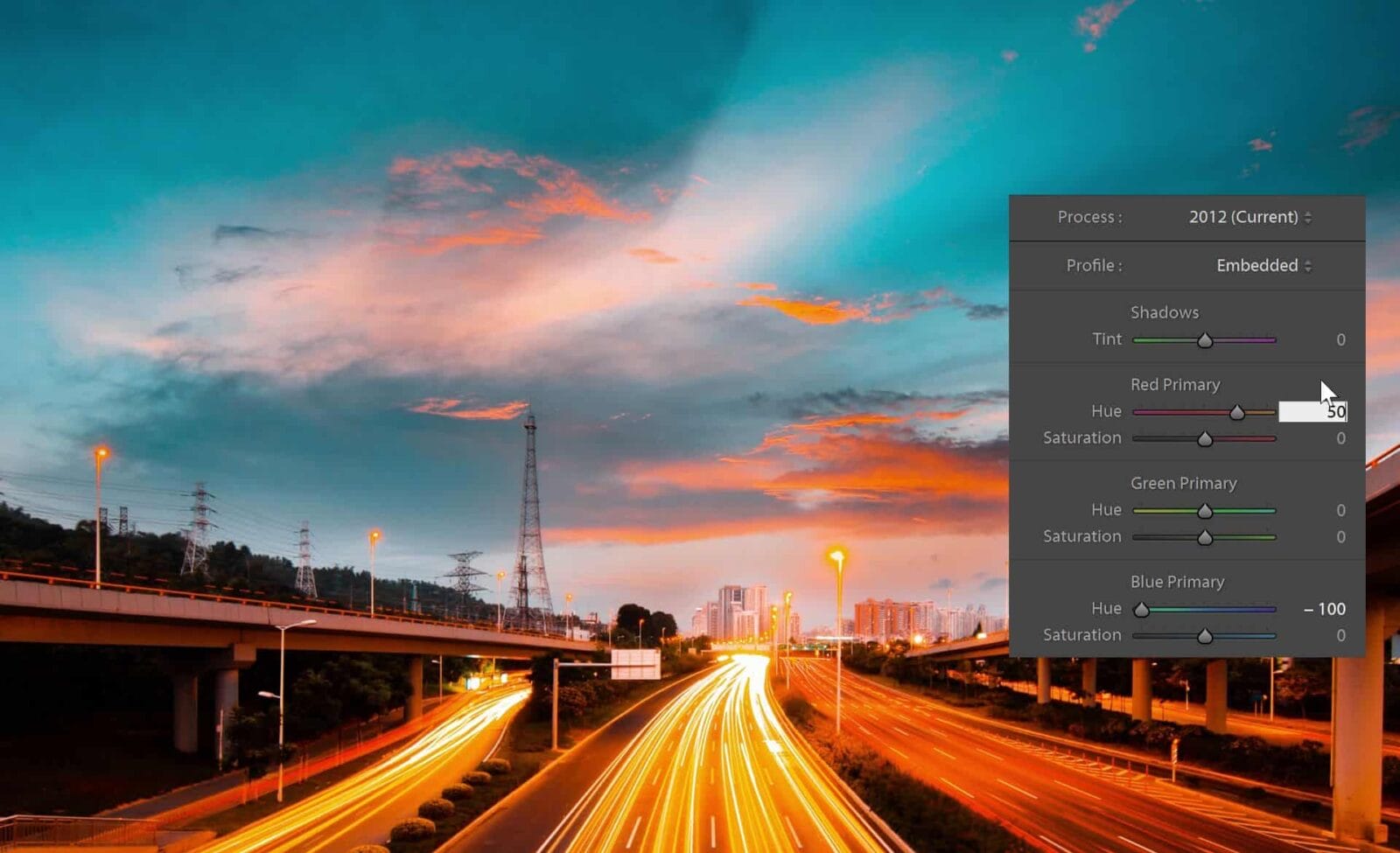The width and height of the screenshot is (1400, 853).
Task: Click the Green Primary Hue value
Action: click(x=1340, y=510)
